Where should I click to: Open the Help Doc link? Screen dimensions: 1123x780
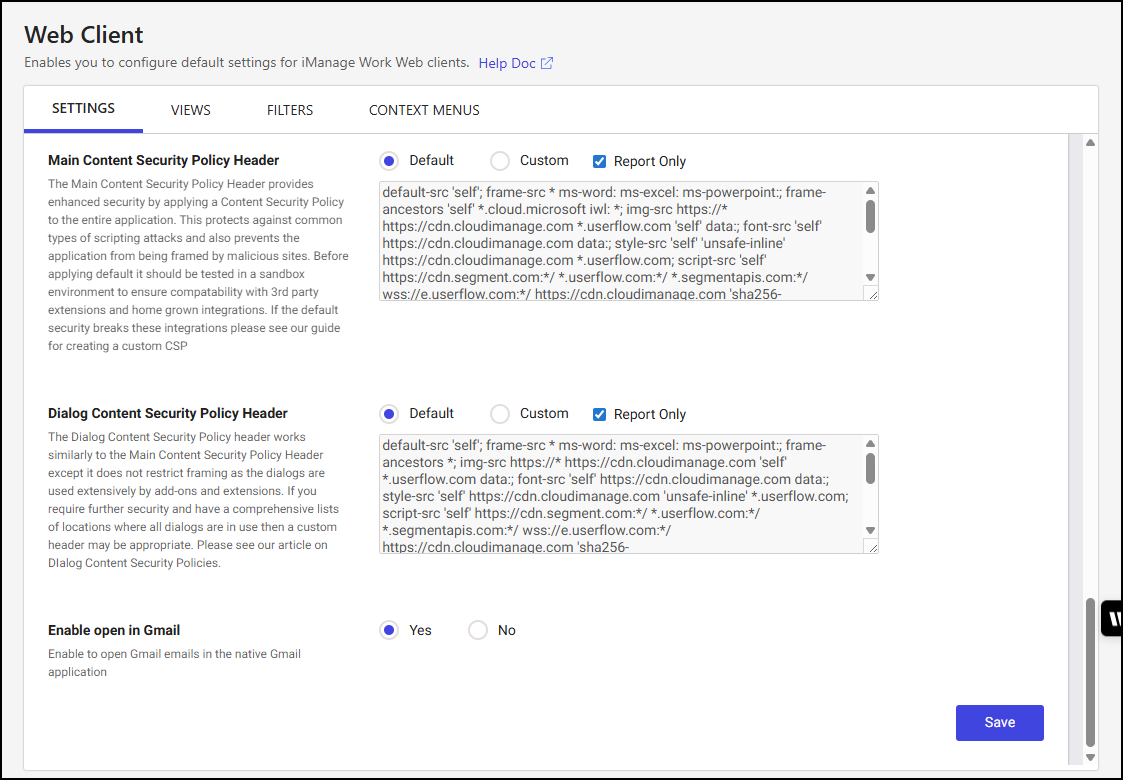(507, 63)
